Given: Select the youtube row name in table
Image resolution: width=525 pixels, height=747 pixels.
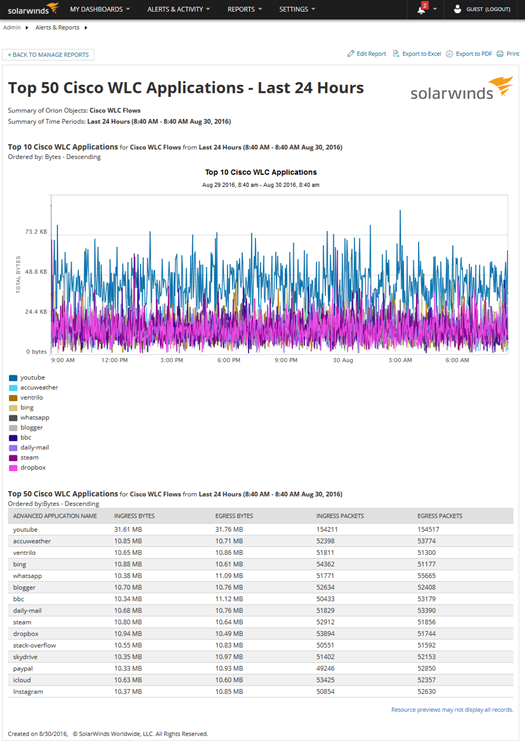Looking at the screenshot, I should pyautogui.click(x=25, y=530).
